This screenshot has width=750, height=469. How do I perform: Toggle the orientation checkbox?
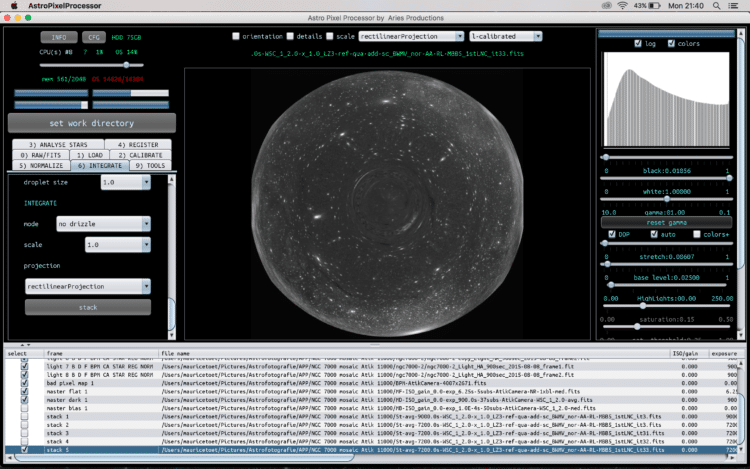pyautogui.click(x=236, y=36)
